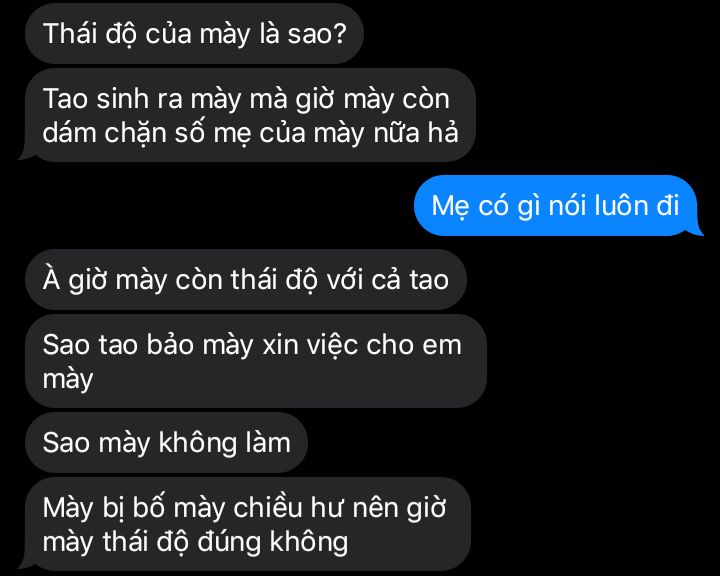This screenshot has width=720, height=576.
Task: Tap the last bubble starting "Mày bị bố mày chiều hư"
Action: pos(245,524)
